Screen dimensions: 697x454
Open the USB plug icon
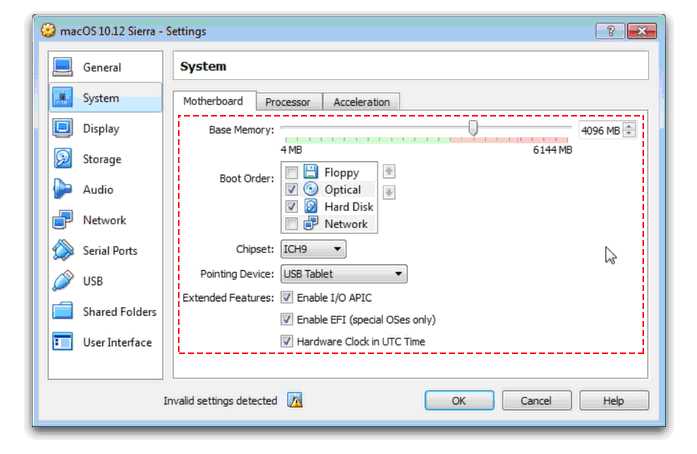click(63, 281)
